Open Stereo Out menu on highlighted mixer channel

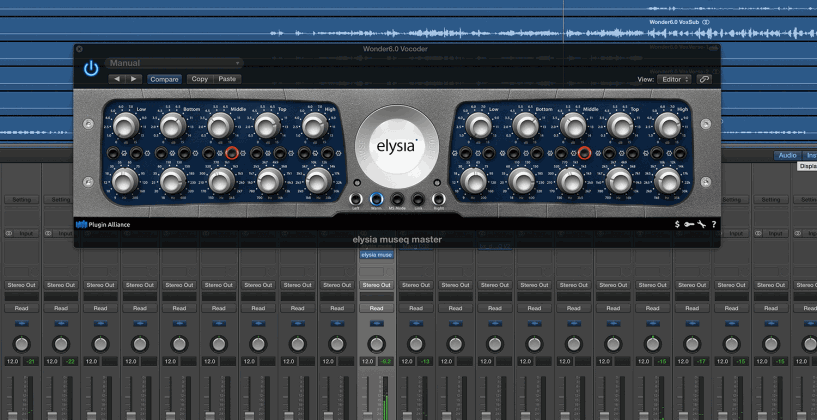[376, 285]
